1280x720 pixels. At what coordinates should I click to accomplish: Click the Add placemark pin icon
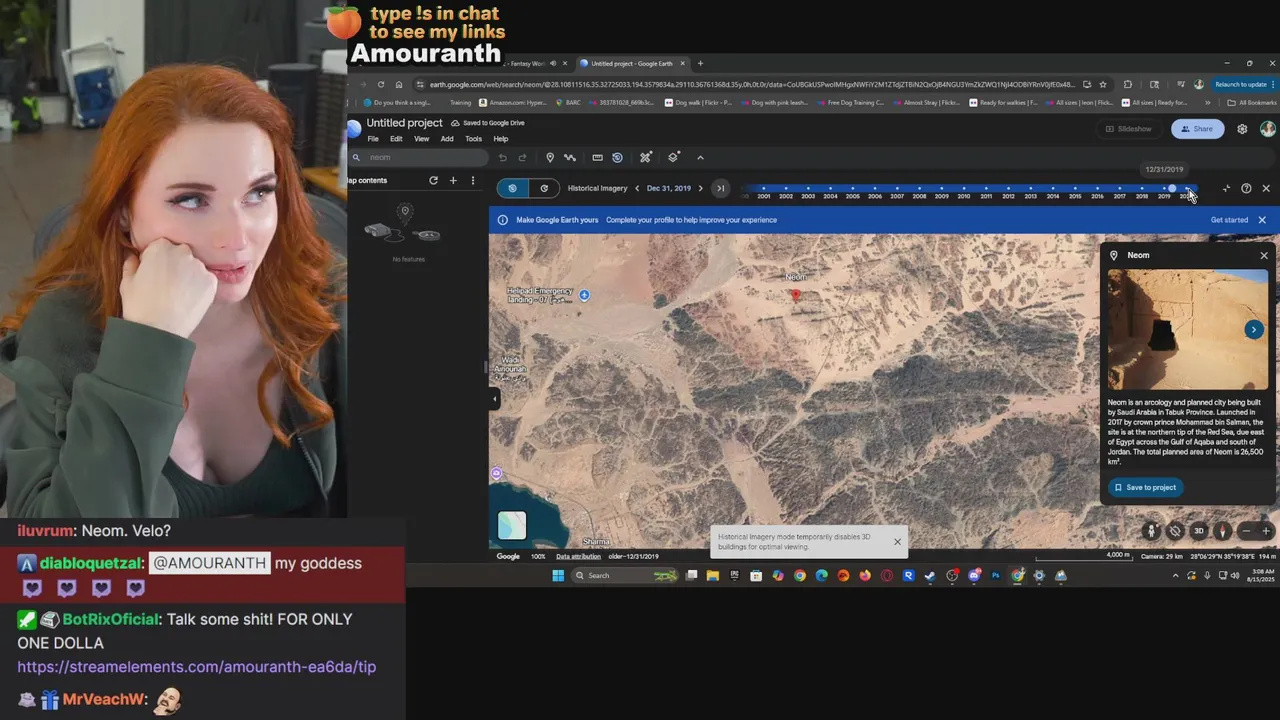[550, 157]
